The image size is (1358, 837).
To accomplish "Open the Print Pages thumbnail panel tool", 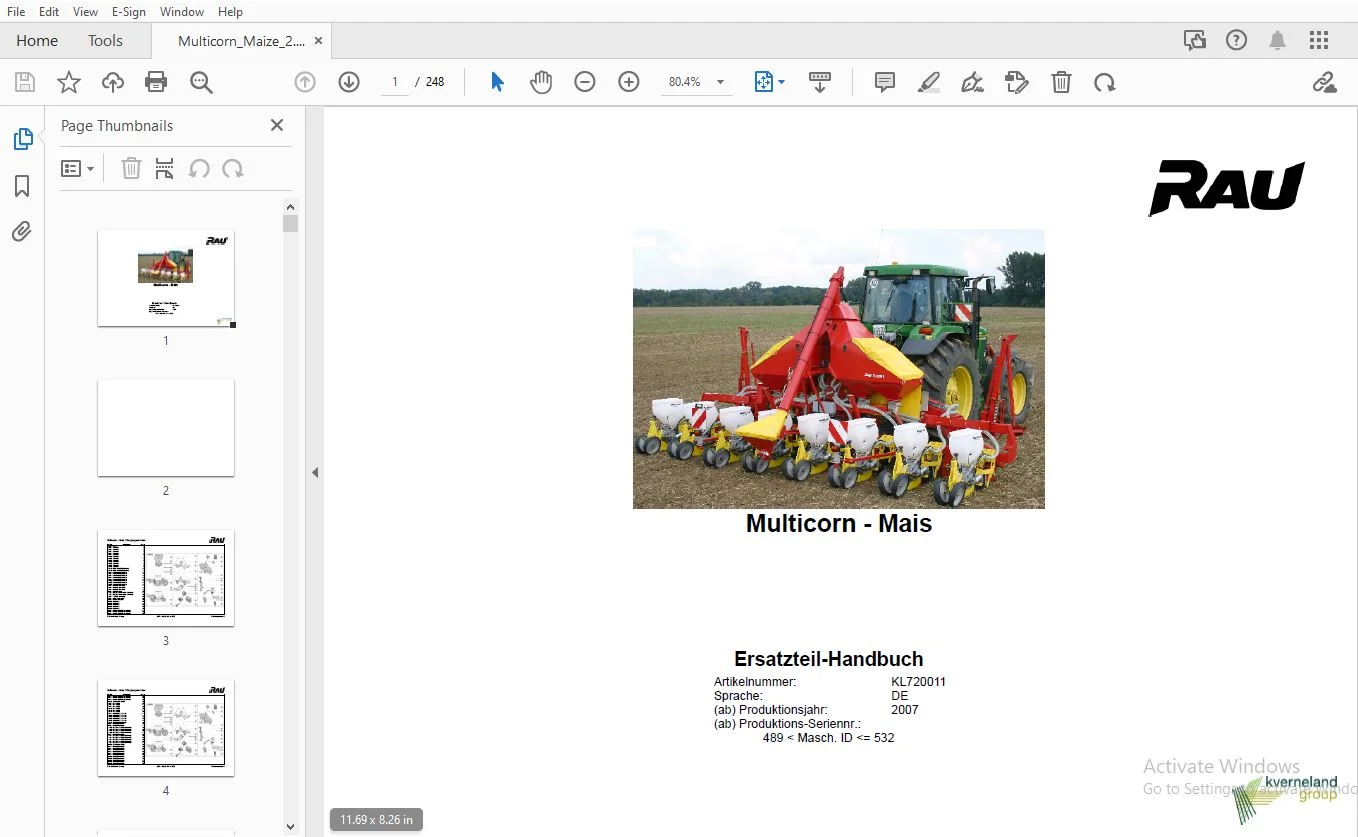I will pyautogui.click(x=165, y=169).
